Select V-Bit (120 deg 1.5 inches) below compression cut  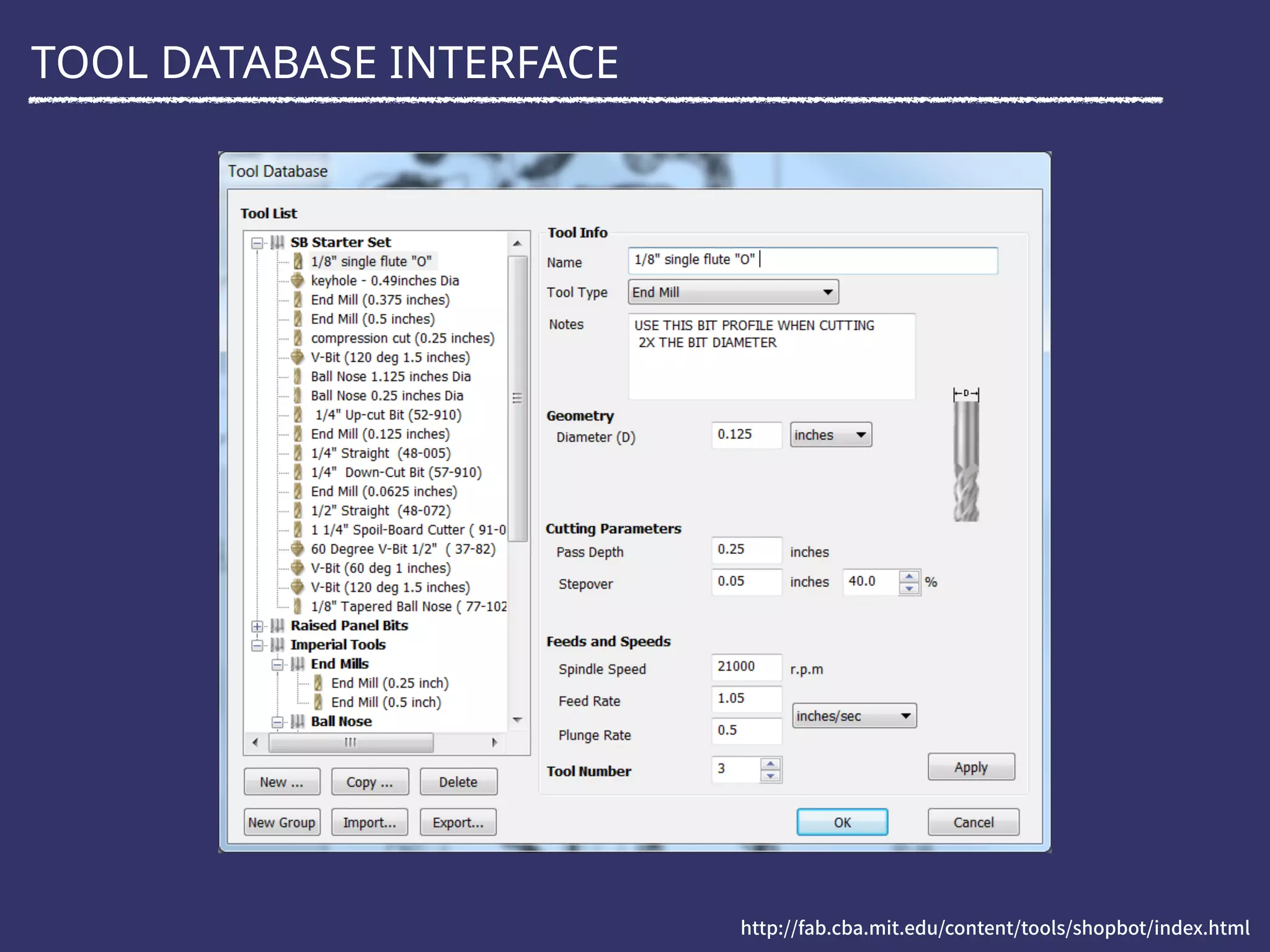point(390,358)
